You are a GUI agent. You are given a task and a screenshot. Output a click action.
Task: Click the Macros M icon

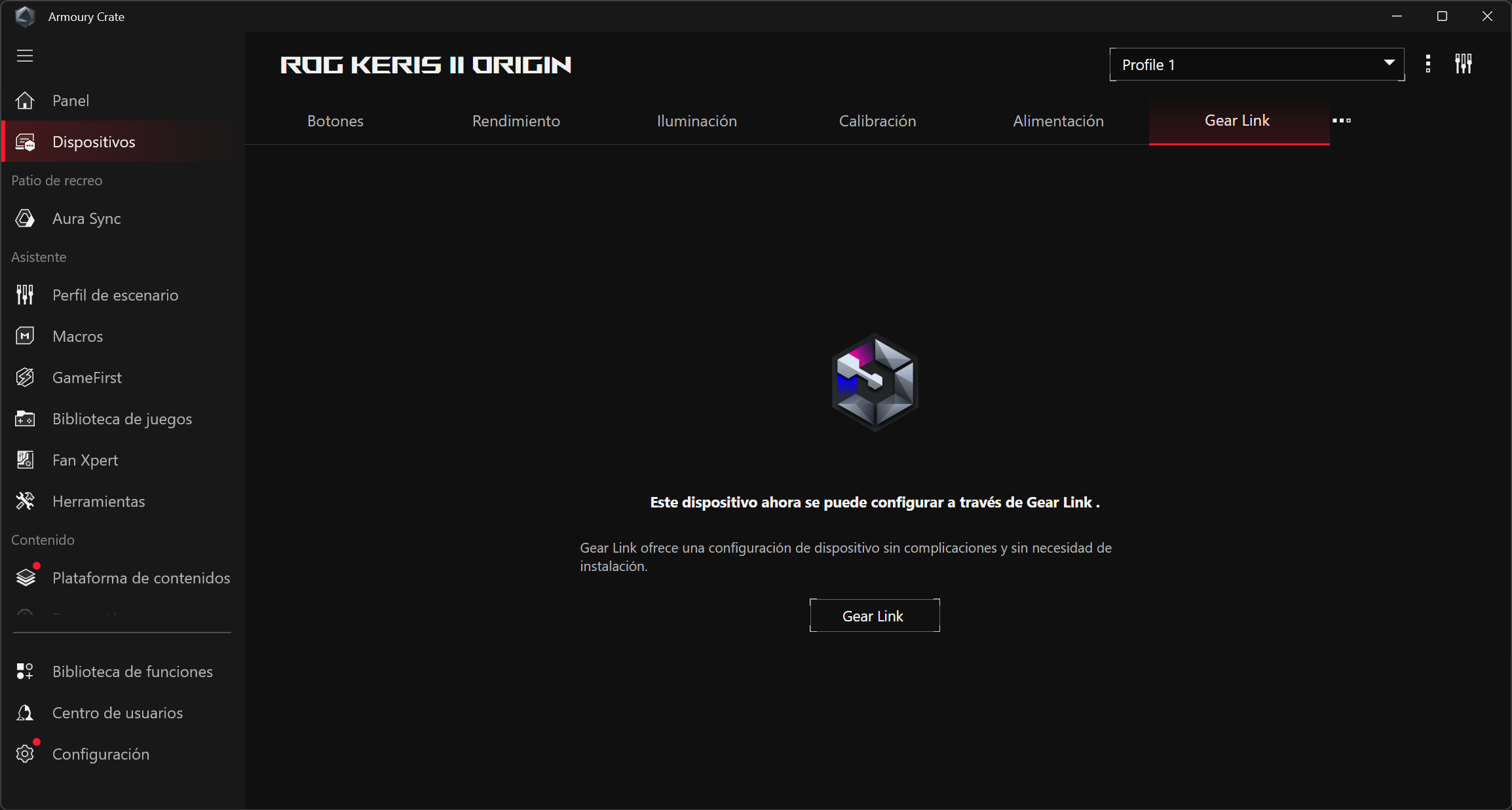pyautogui.click(x=25, y=337)
